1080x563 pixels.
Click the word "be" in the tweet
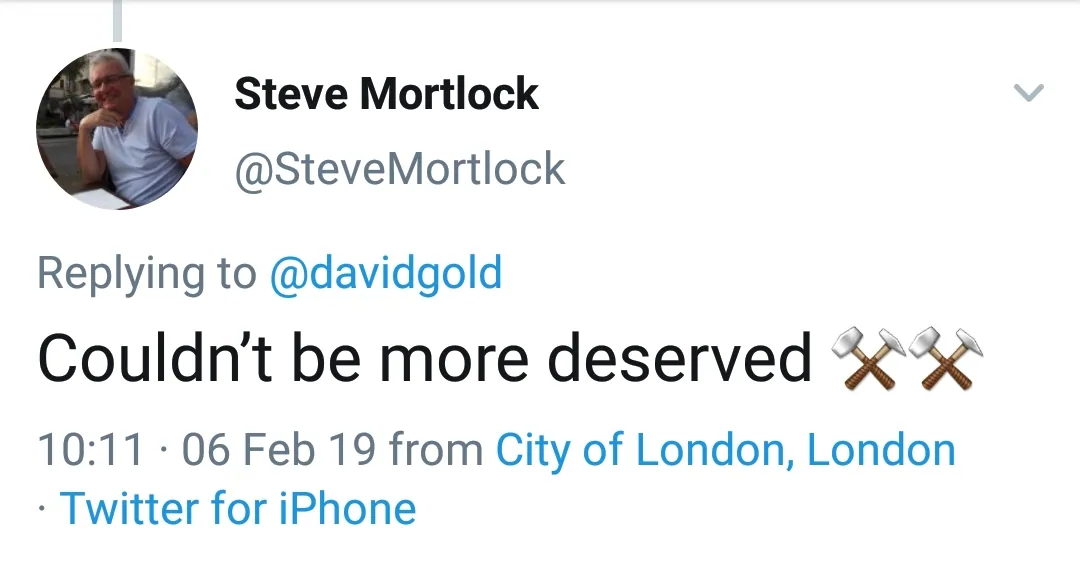pos(325,357)
